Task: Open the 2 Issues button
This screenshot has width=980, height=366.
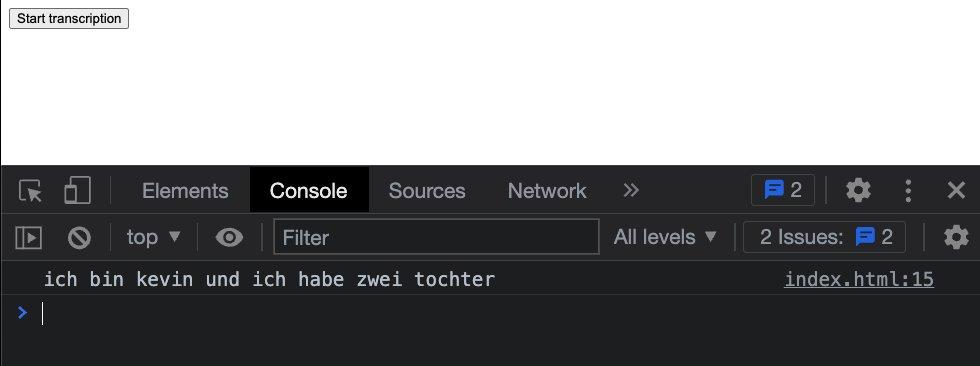Action: click(824, 237)
